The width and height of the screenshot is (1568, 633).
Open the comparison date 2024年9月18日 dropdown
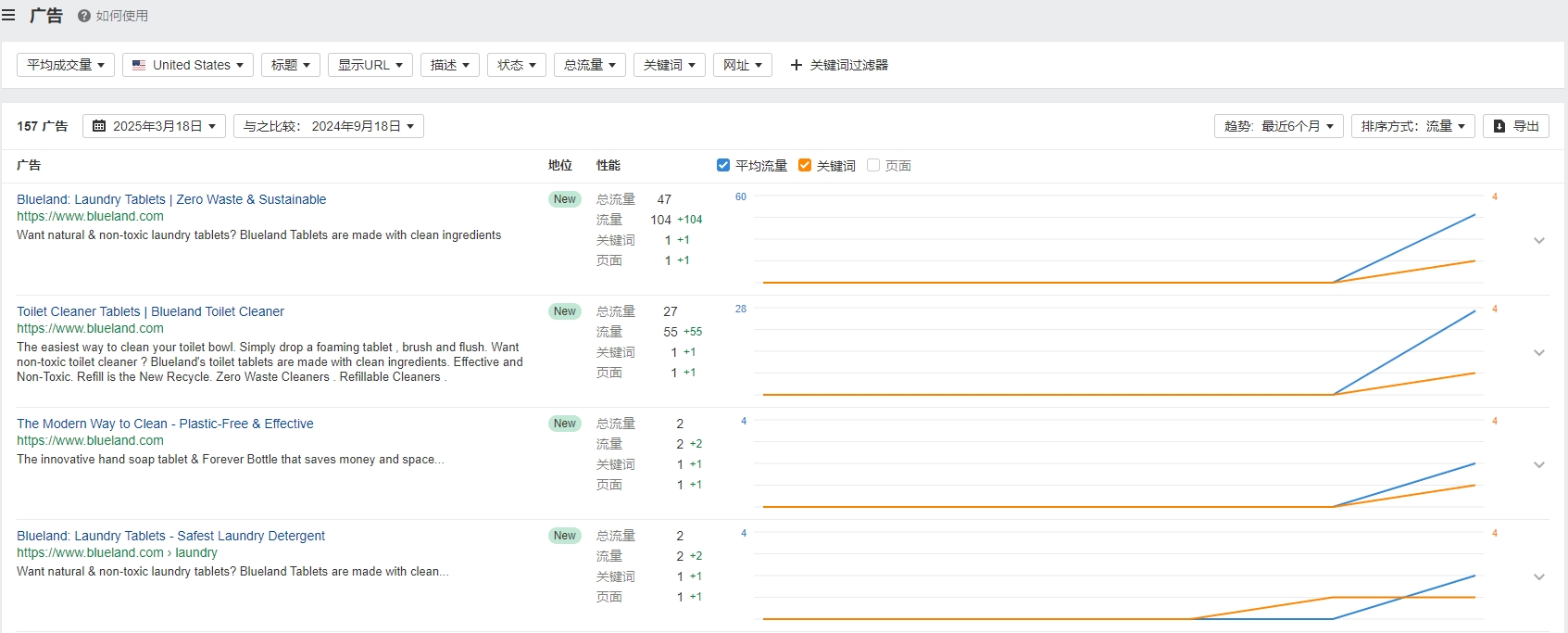(329, 126)
